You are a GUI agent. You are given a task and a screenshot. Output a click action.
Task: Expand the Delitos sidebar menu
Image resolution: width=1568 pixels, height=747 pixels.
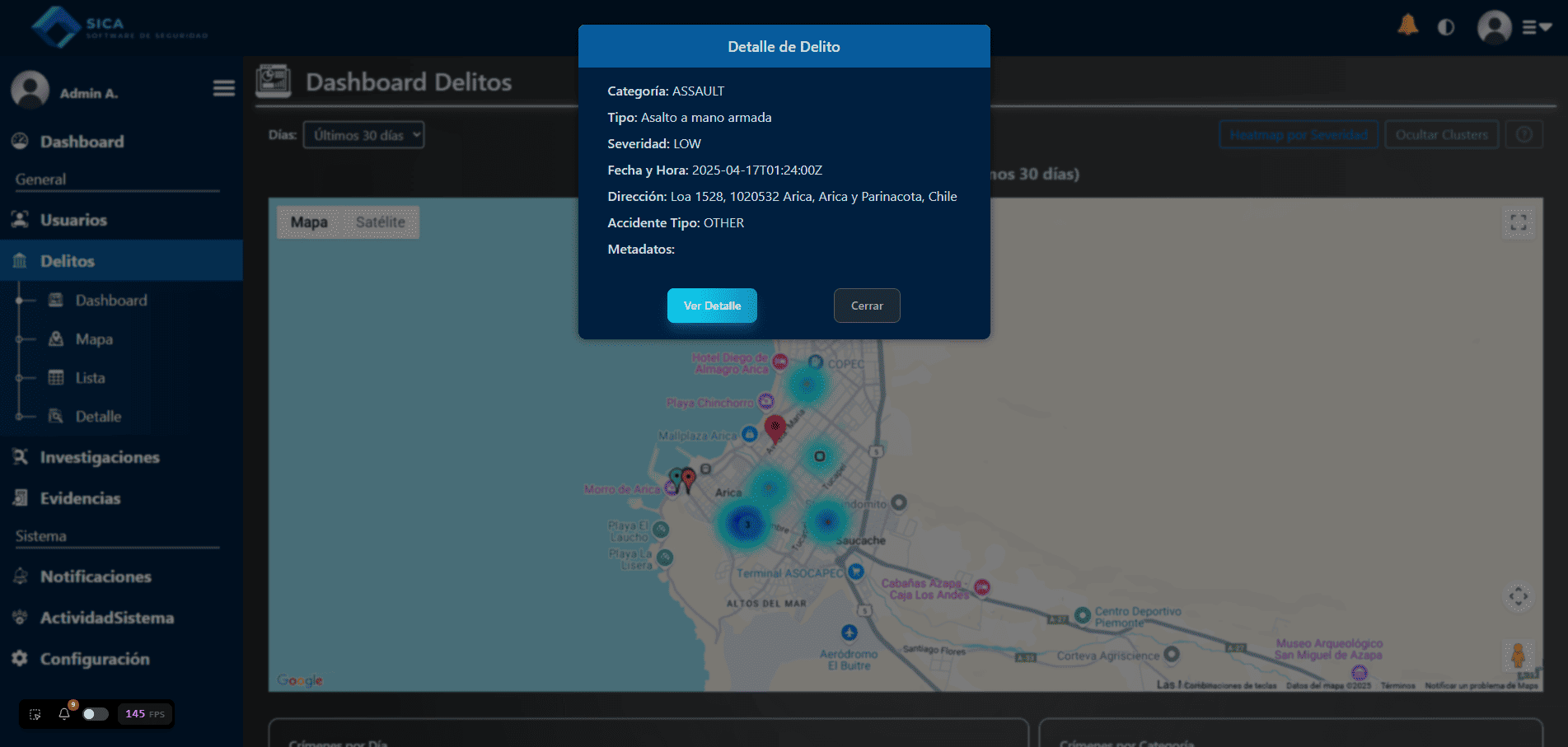tap(68, 261)
